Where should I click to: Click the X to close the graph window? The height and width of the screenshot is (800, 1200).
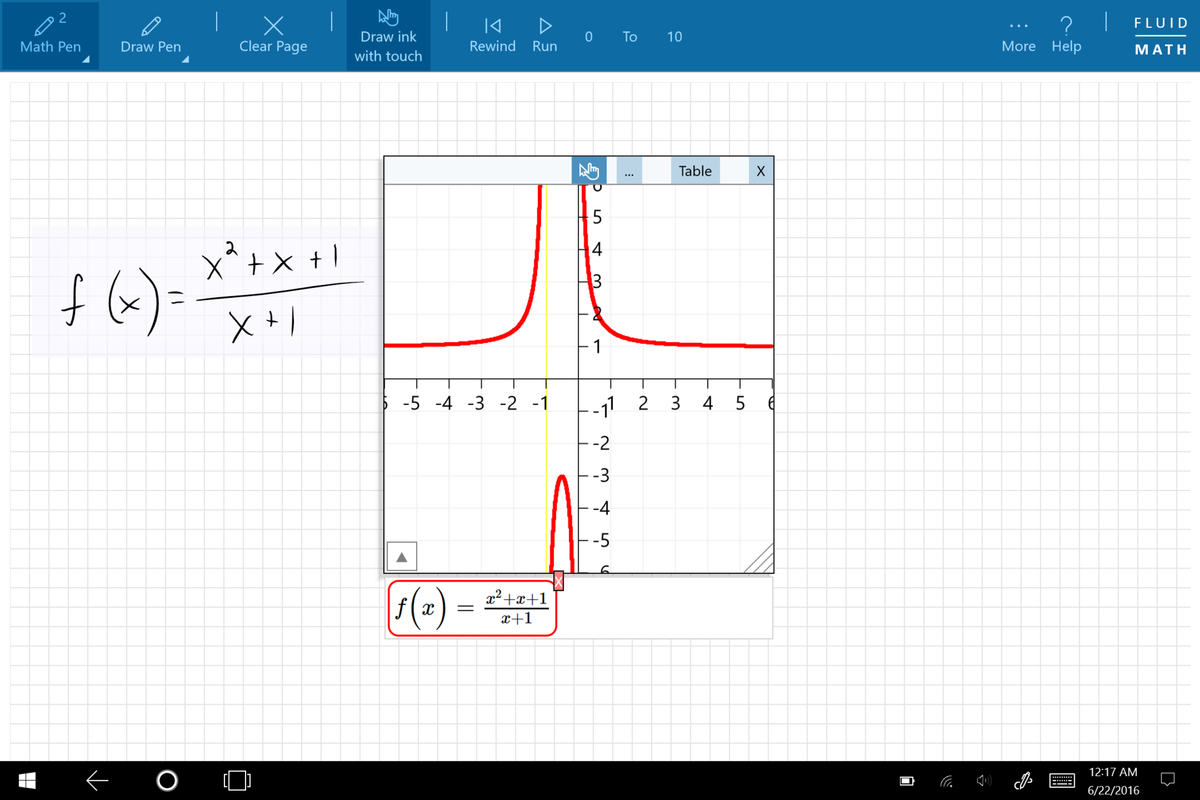(x=761, y=170)
